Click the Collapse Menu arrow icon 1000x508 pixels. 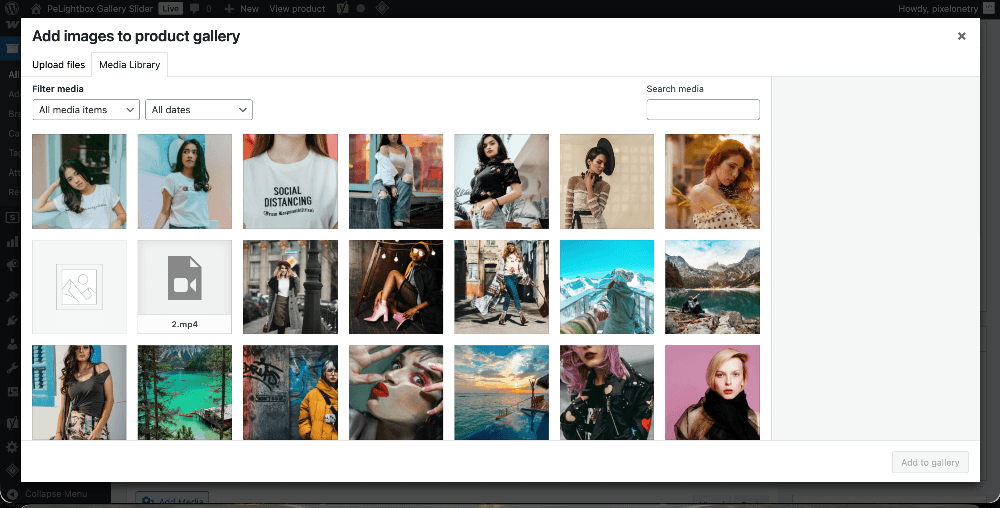click(12, 493)
